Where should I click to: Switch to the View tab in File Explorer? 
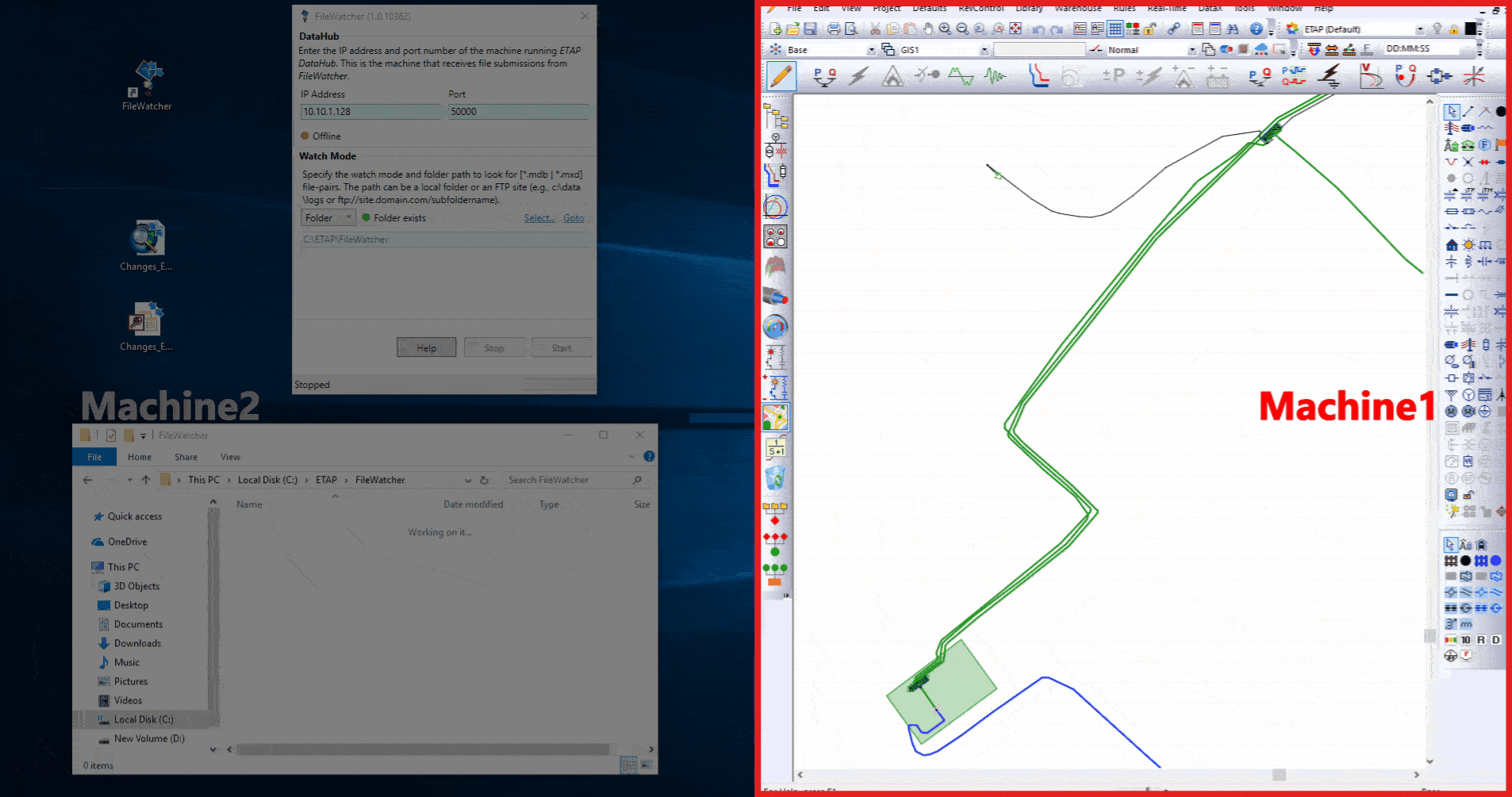tap(230, 457)
